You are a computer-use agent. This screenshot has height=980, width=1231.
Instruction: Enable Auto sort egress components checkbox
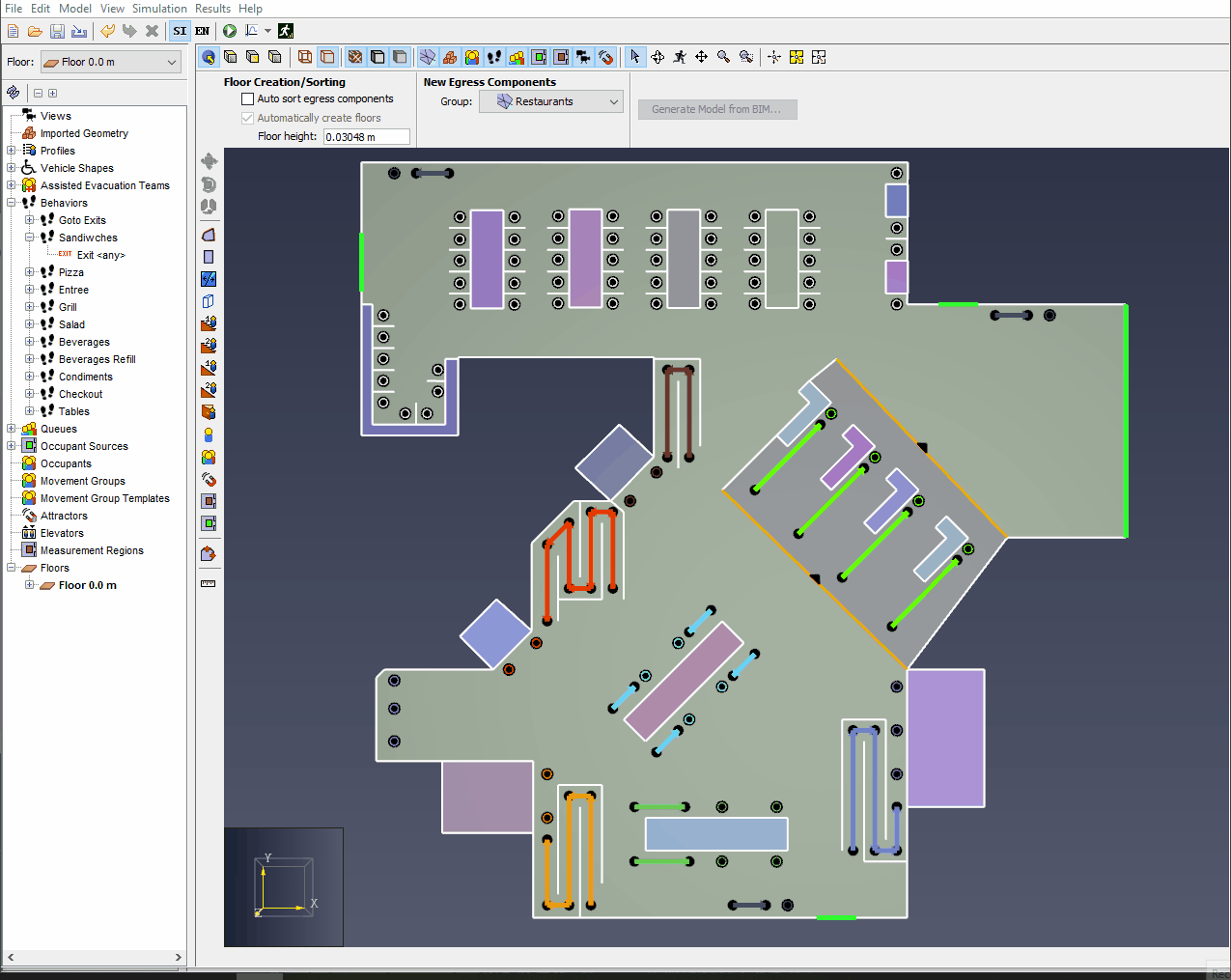coord(247,98)
